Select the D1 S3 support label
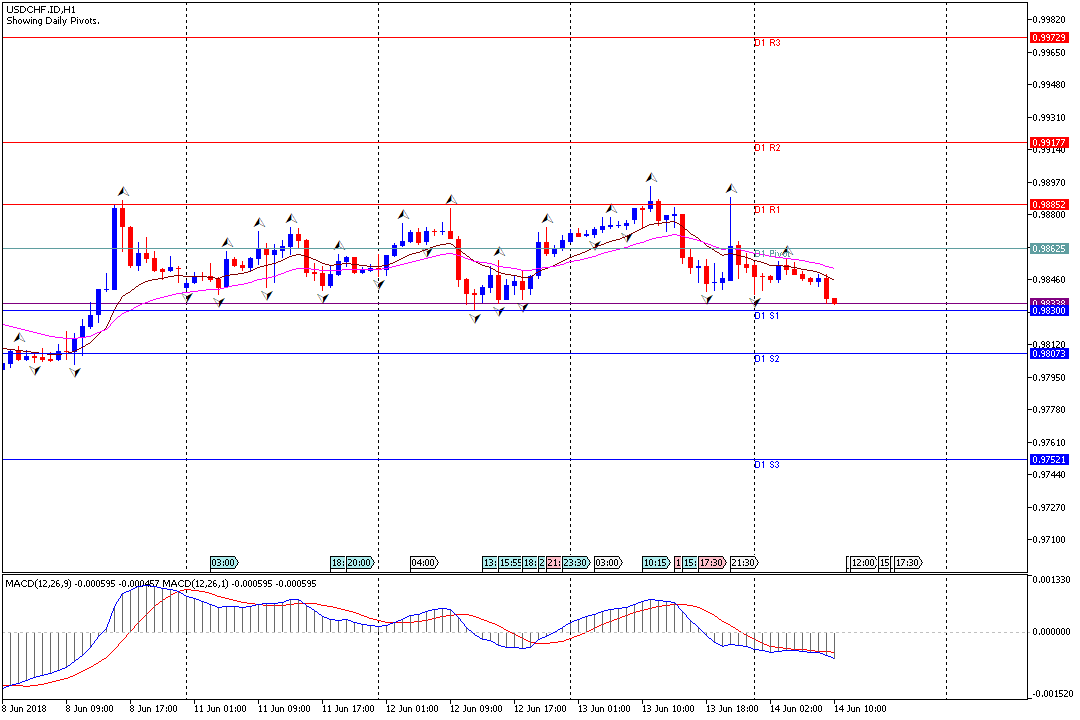The image size is (1080, 720). [x=767, y=465]
